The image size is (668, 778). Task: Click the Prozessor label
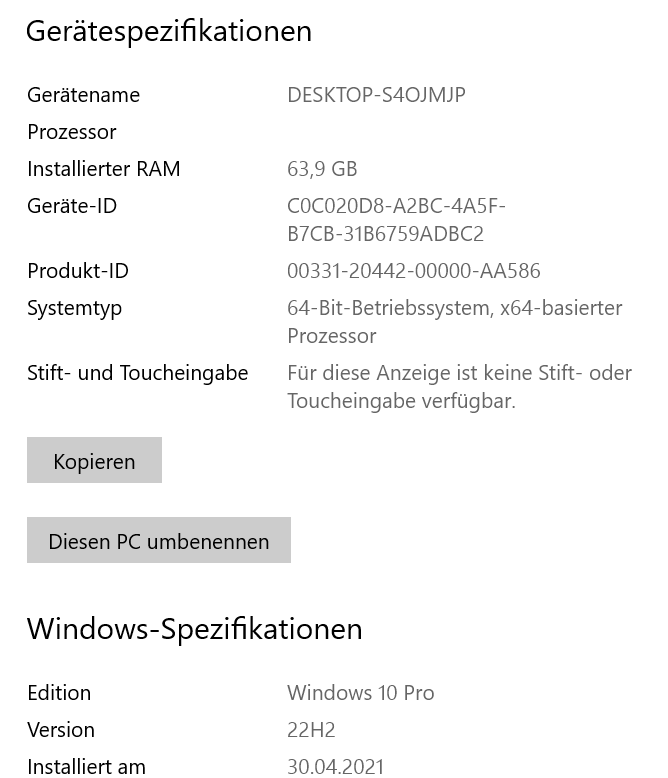pos(72,132)
